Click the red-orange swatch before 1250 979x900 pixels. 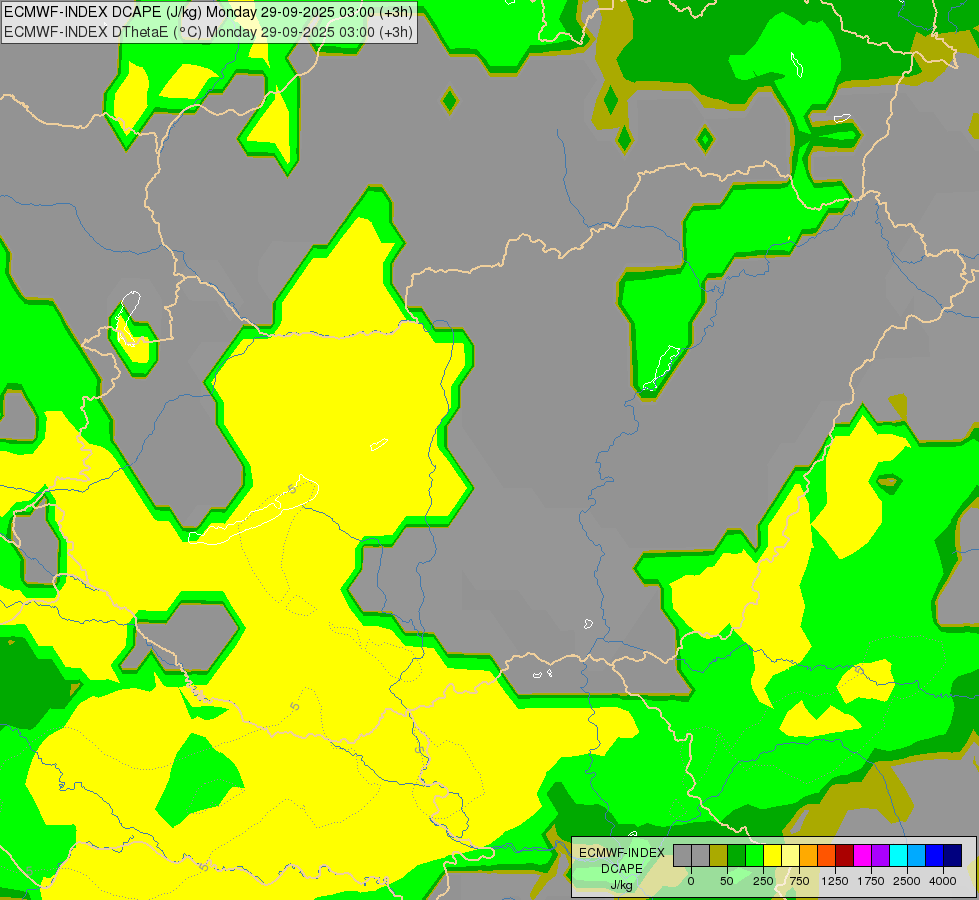click(827, 855)
